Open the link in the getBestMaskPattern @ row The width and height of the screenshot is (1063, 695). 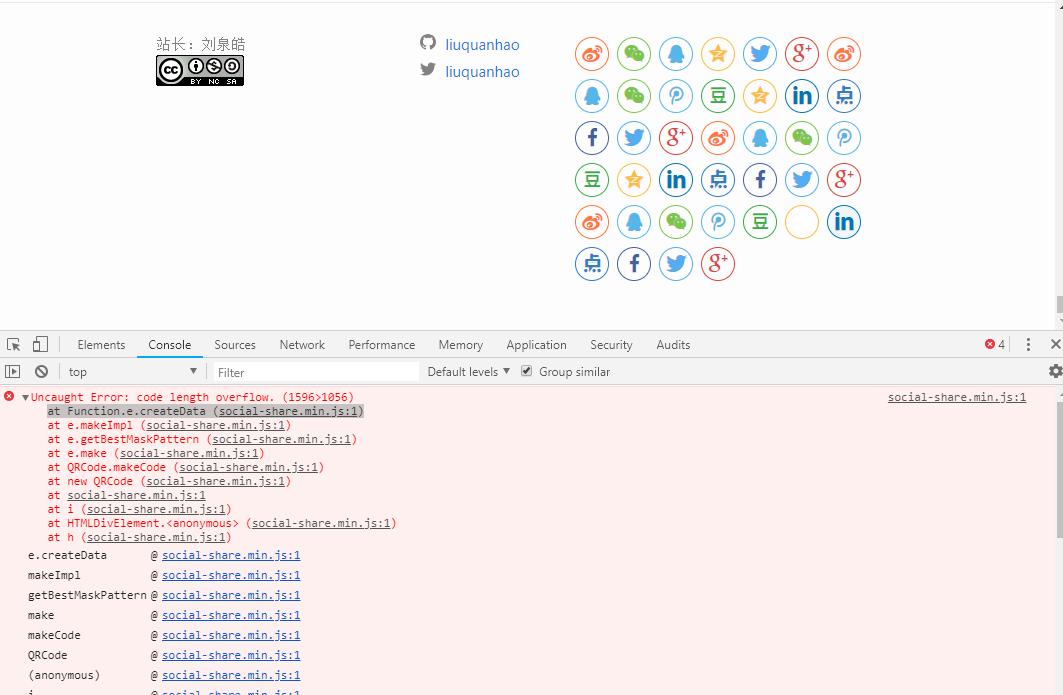point(231,595)
